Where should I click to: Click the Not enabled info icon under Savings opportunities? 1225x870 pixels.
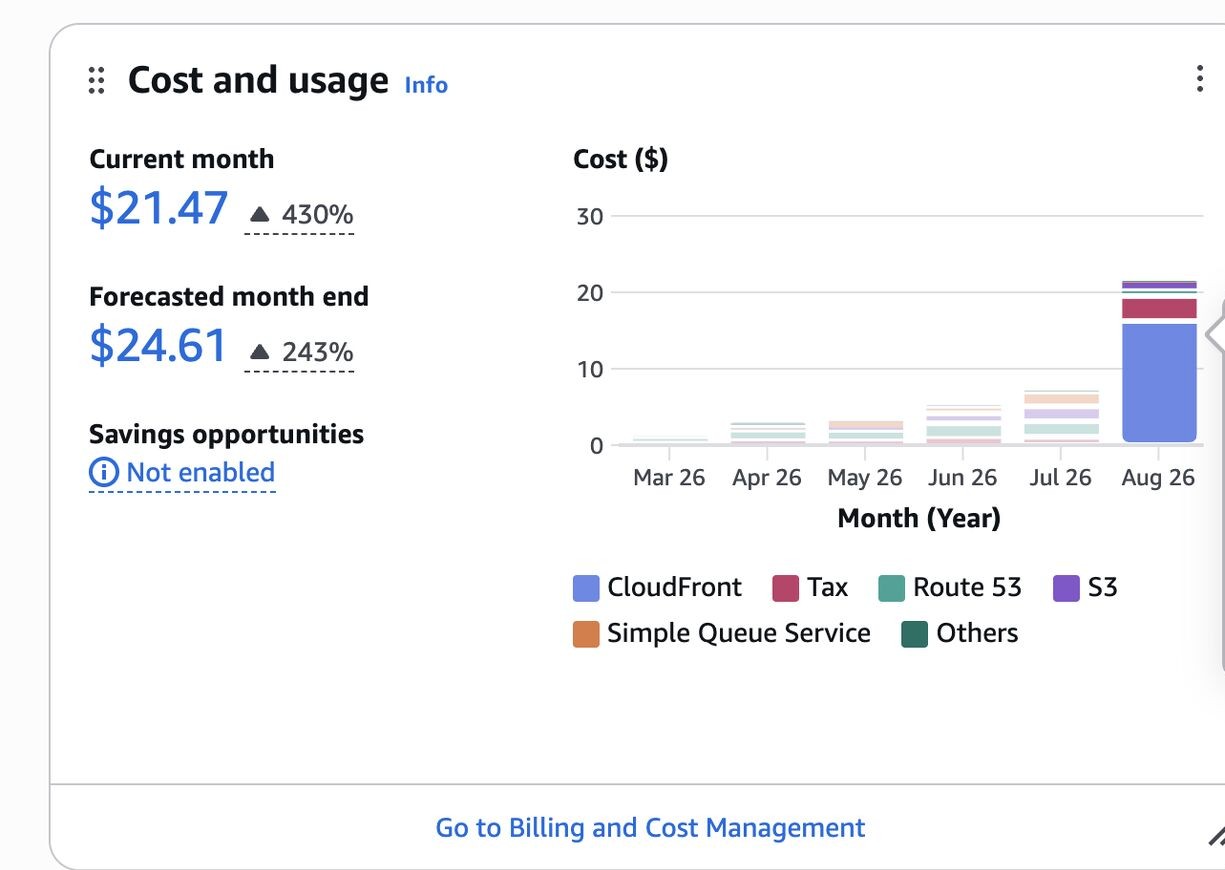coord(103,472)
